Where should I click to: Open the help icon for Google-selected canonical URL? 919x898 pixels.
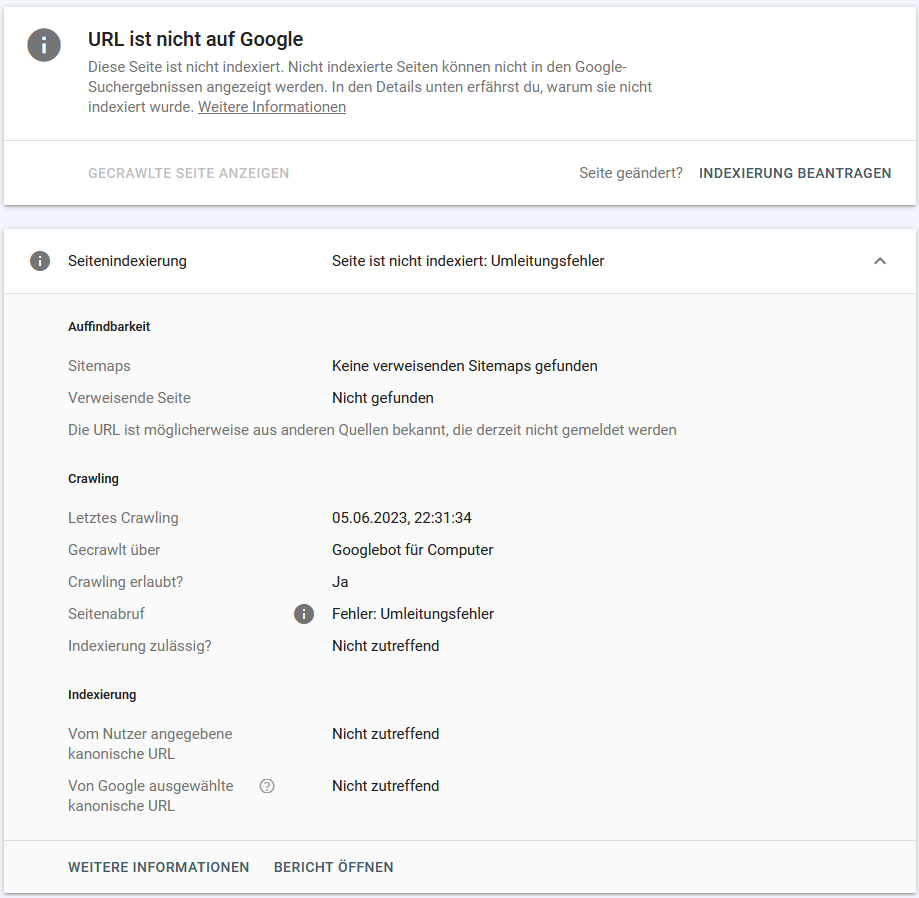click(267, 786)
